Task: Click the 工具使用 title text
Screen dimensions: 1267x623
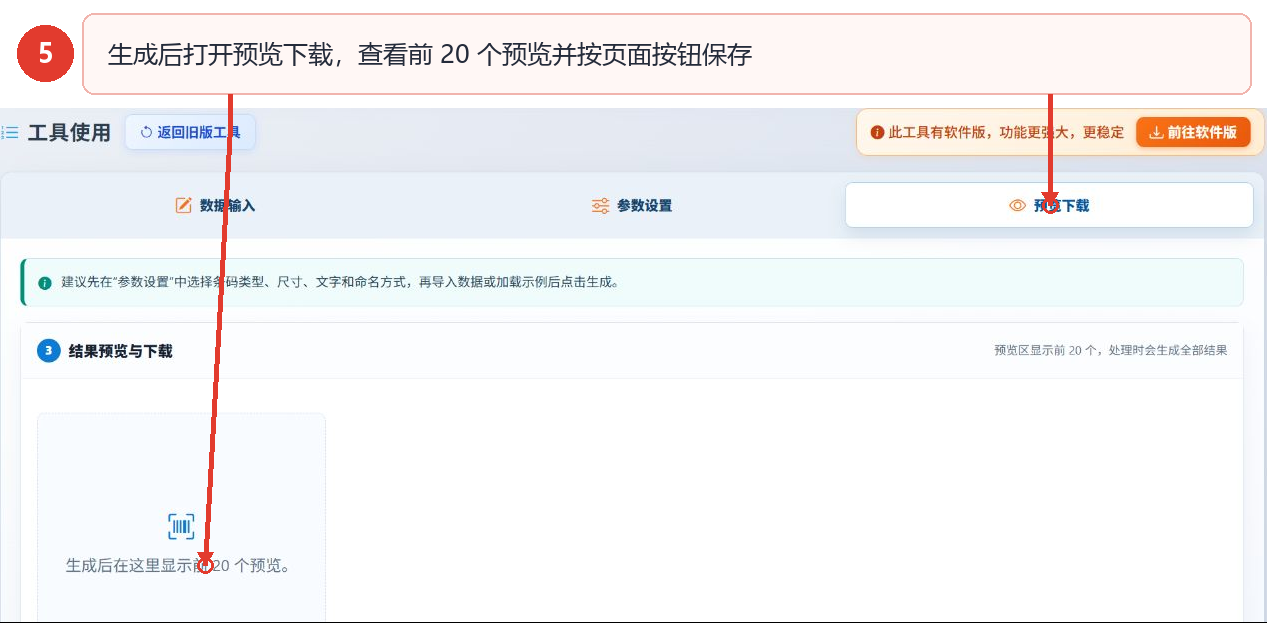Action: [x=69, y=132]
